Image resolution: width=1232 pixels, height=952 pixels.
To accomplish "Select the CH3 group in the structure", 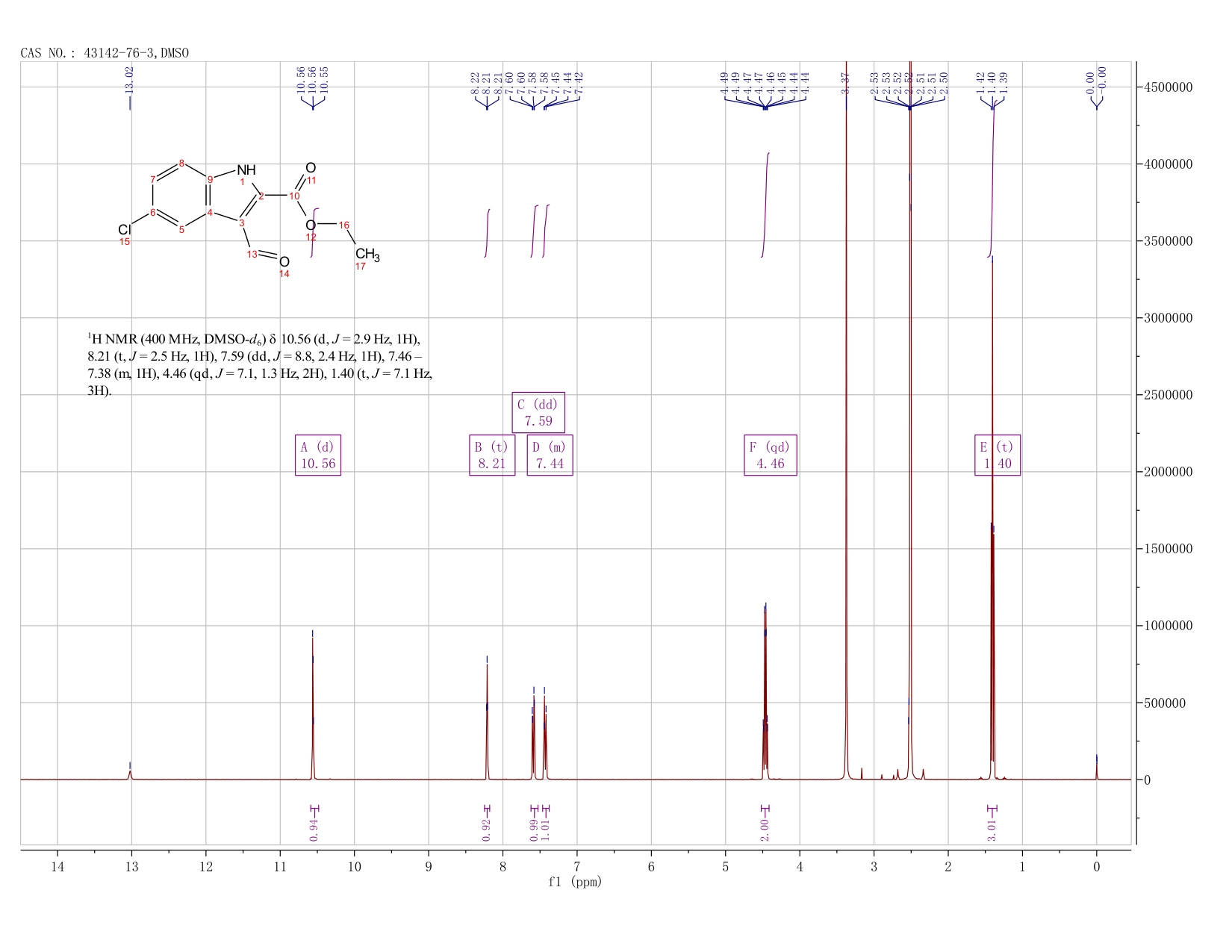I will tap(367, 255).
